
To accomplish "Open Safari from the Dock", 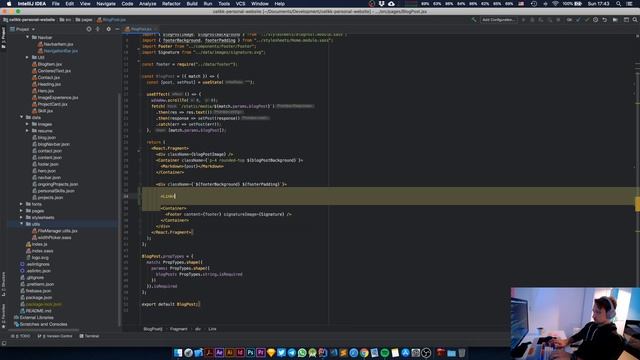I will click(354, 353).
